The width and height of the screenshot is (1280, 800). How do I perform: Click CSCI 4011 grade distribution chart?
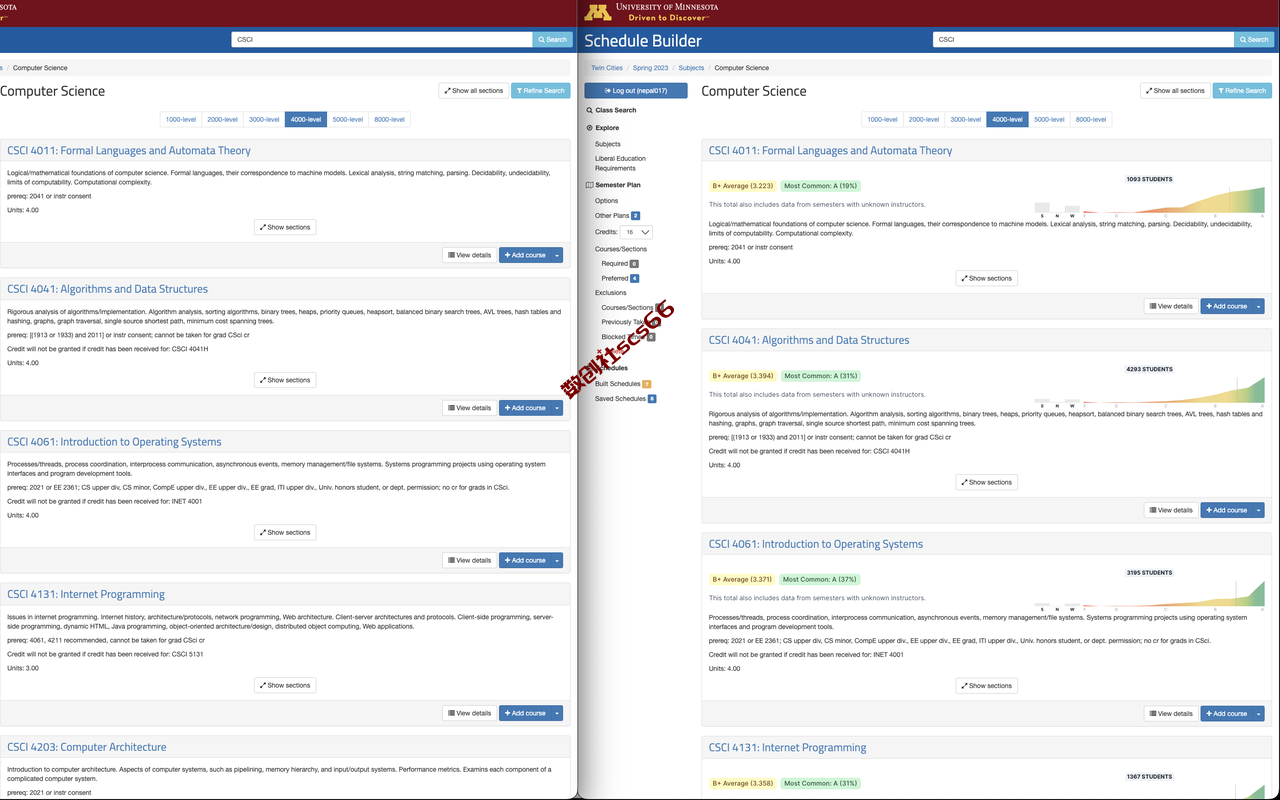tap(1149, 198)
